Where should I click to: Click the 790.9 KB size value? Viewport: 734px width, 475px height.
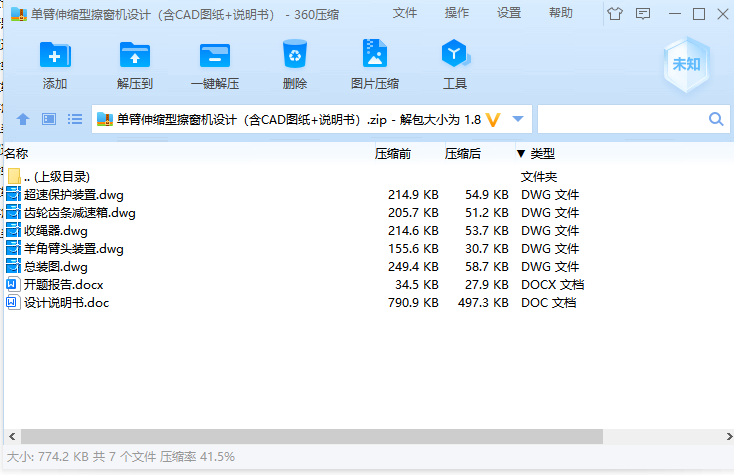click(413, 303)
